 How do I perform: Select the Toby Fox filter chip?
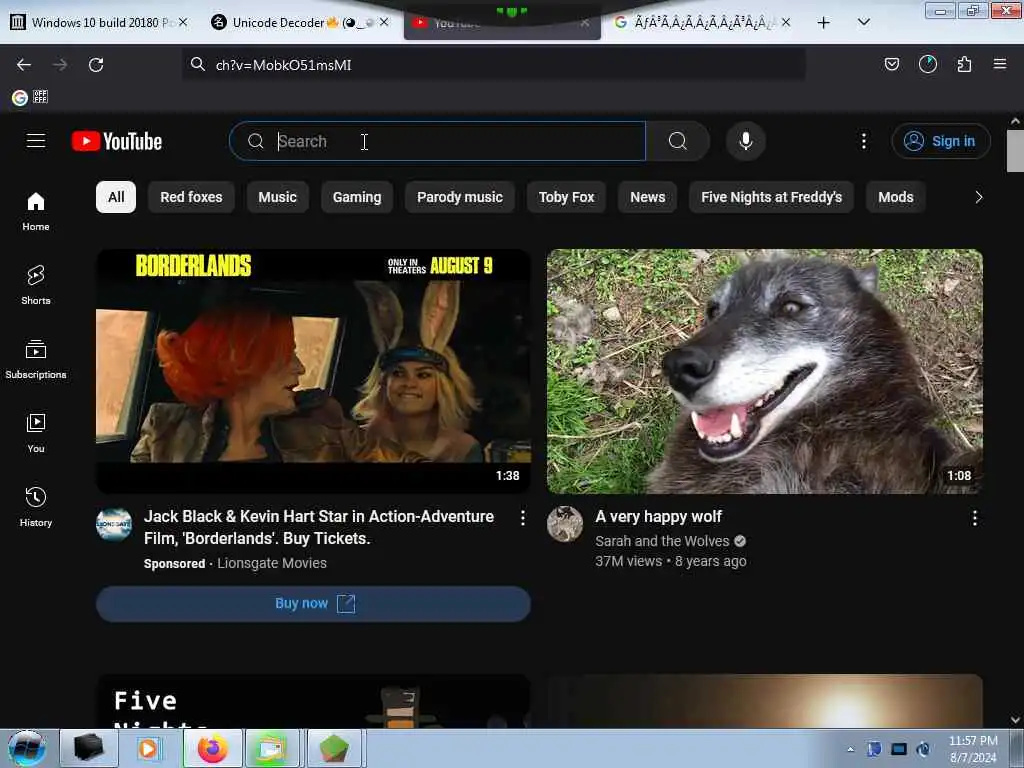[566, 197]
